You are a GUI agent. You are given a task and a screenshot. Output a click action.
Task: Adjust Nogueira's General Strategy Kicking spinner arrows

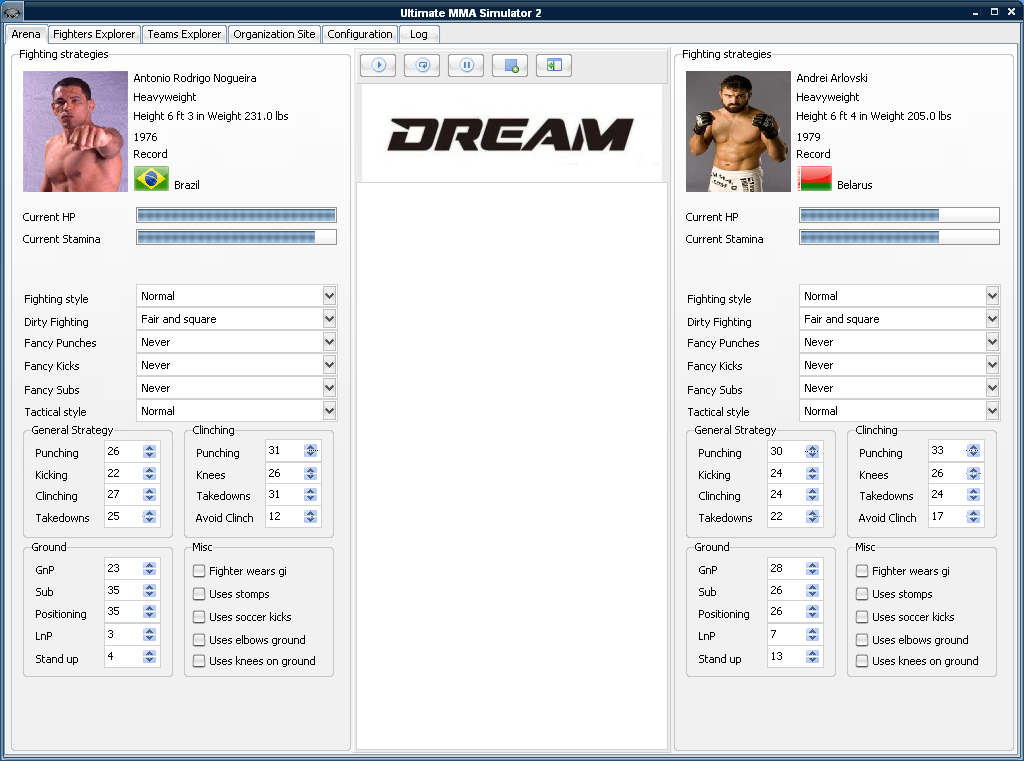(x=150, y=474)
